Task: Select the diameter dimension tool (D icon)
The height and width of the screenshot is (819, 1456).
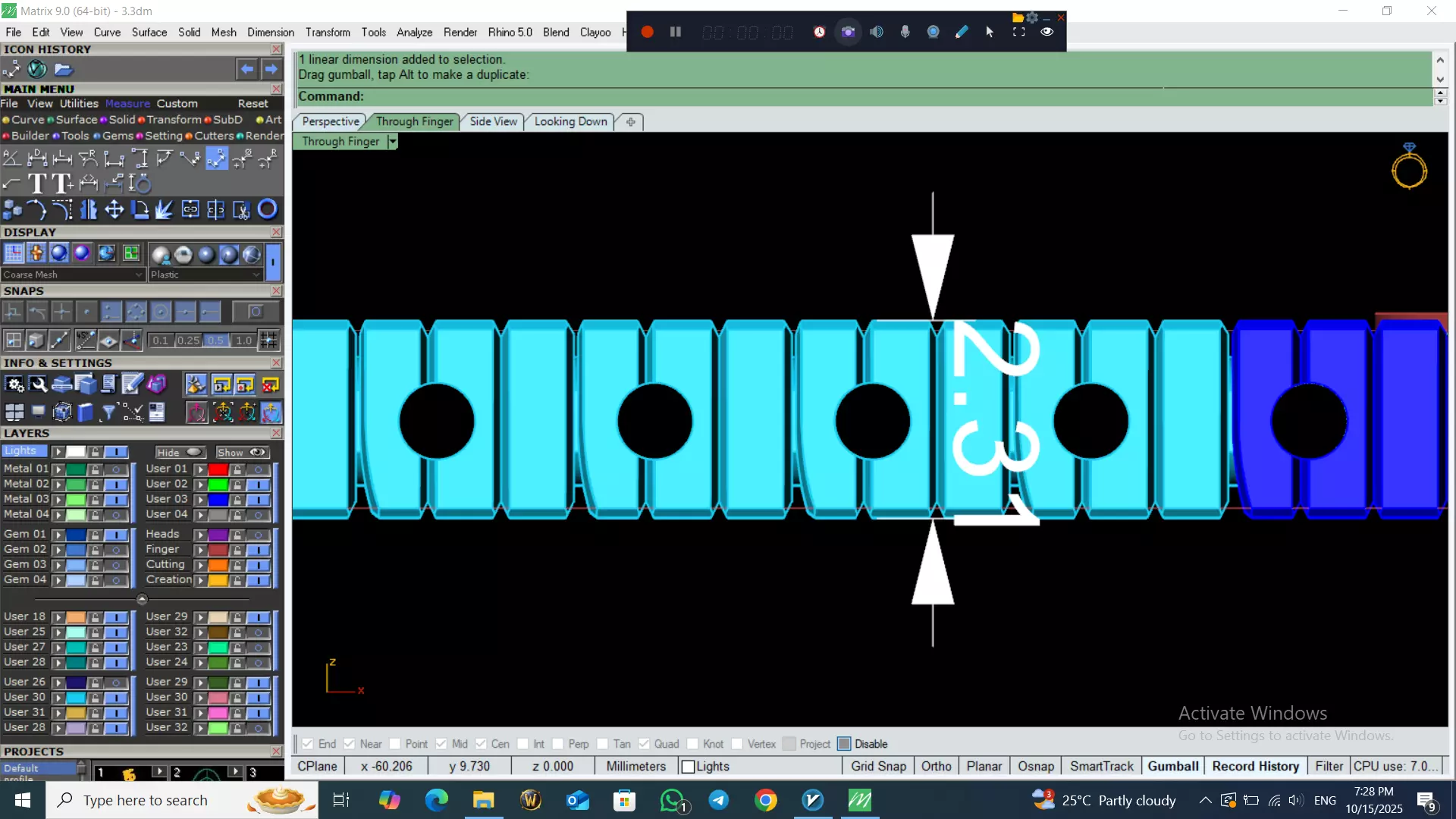Action: 37,158
